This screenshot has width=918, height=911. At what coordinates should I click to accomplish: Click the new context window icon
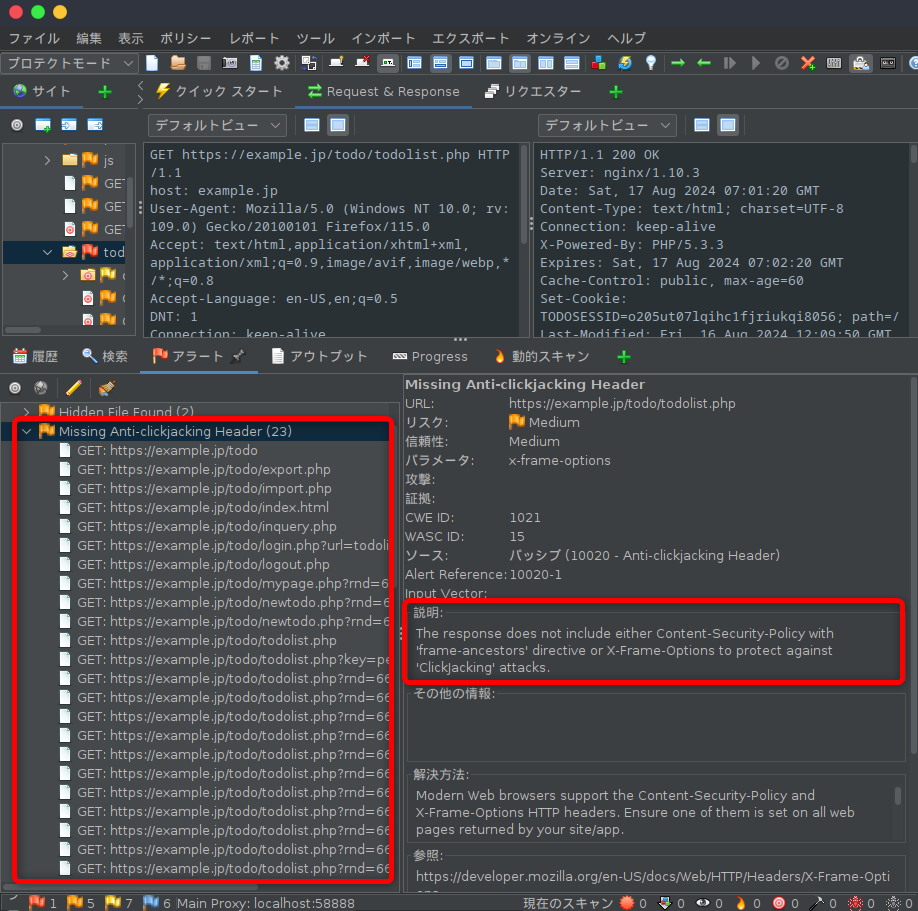click(x=43, y=125)
